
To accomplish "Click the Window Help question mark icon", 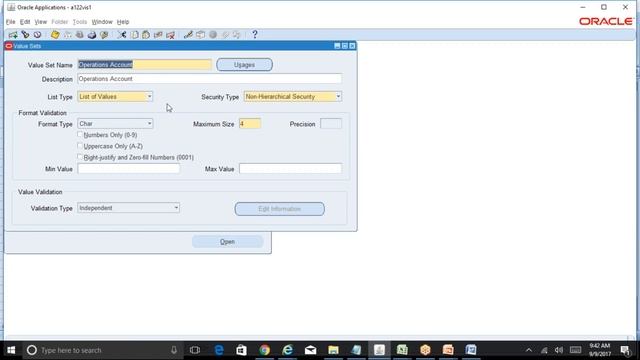I will [255, 35].
